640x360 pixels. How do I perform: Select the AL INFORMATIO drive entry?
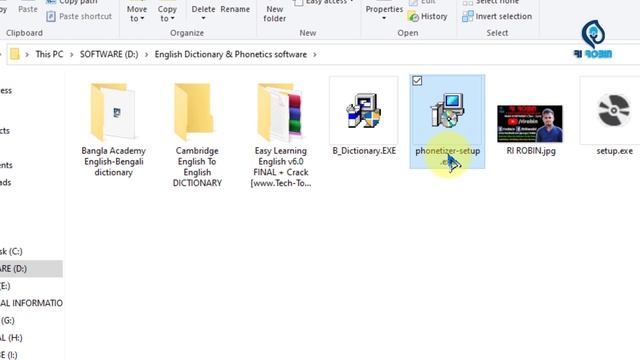point(31,303)
